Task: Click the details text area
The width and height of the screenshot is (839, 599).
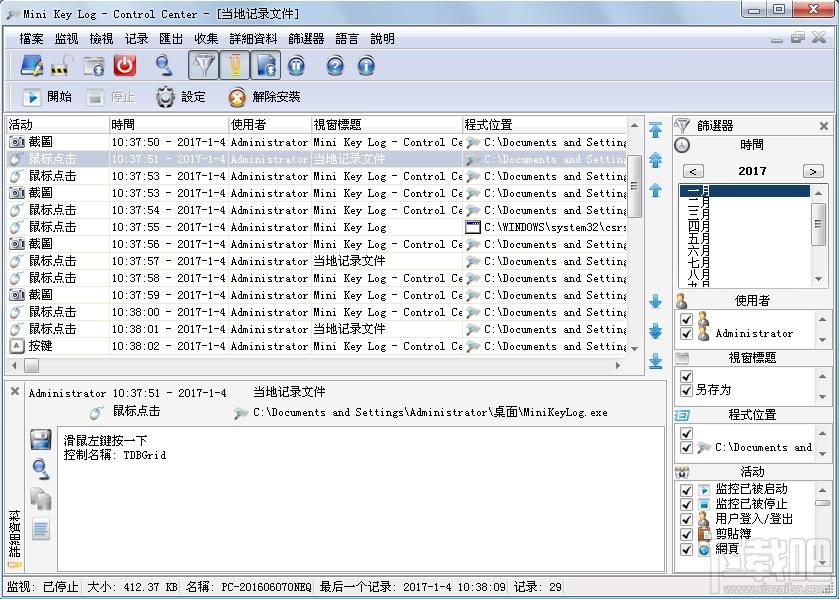Action: click(360, 499)
